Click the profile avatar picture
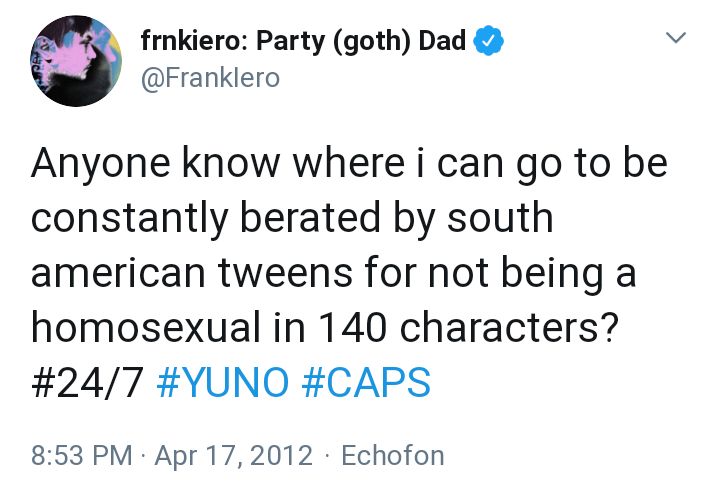This screenshot has height=500, width=720. tap(76, 61)
